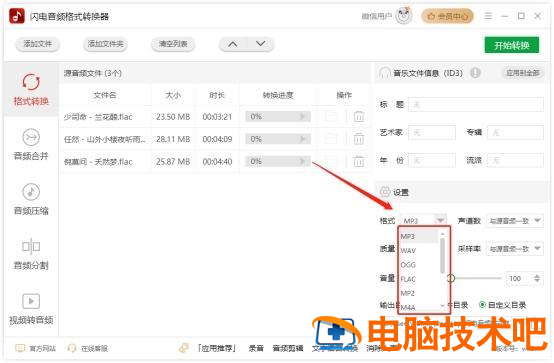Screen dimensions: 554x363
Task: Choose MP3 from the format list
Action: click(419, 236)
